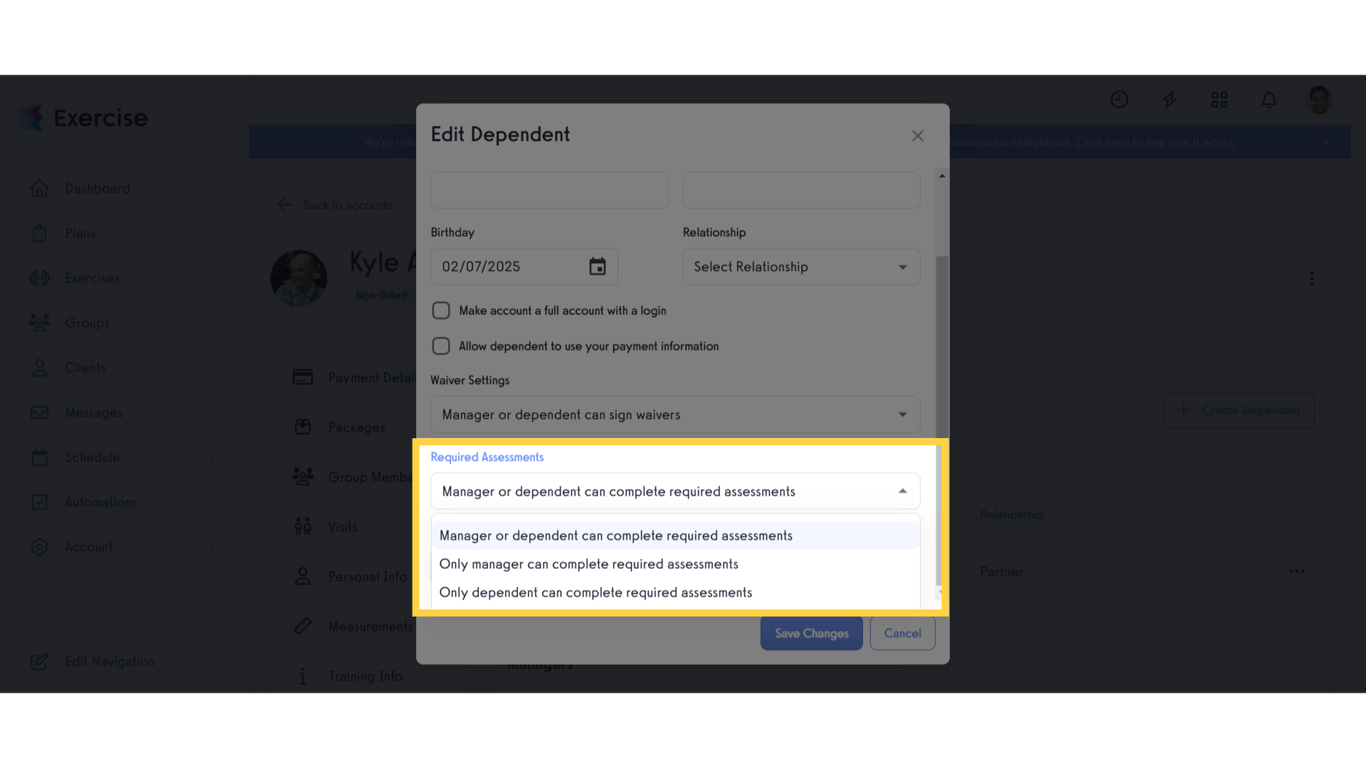Click the Save Changes button
This screenshot has height=768, width=1366.
click(x=811, y=633)
